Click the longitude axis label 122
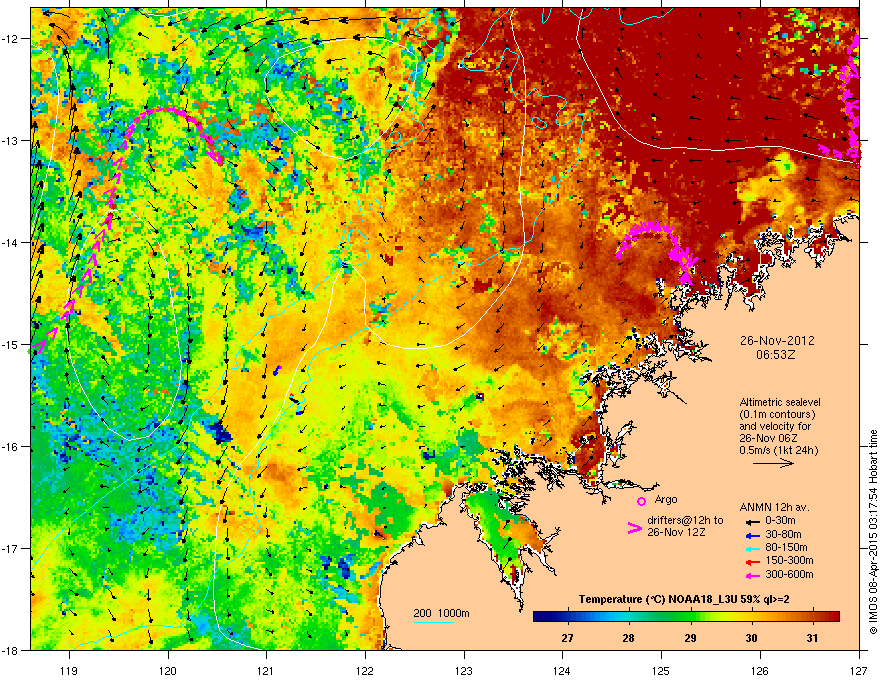 (x=365, y=670)
